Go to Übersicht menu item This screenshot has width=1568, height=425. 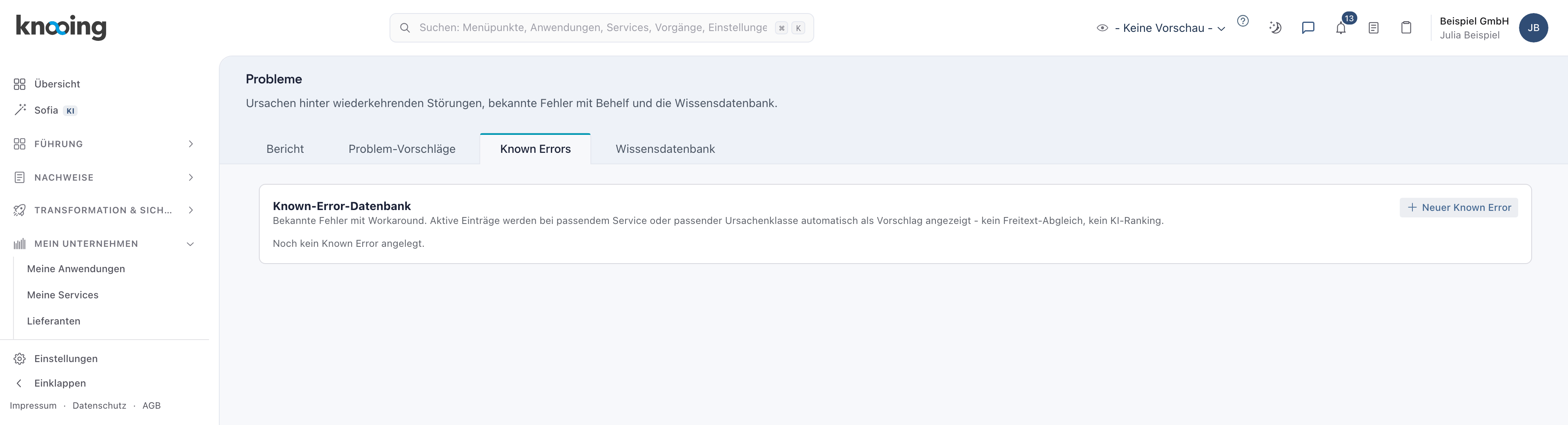tap(57, 84)
